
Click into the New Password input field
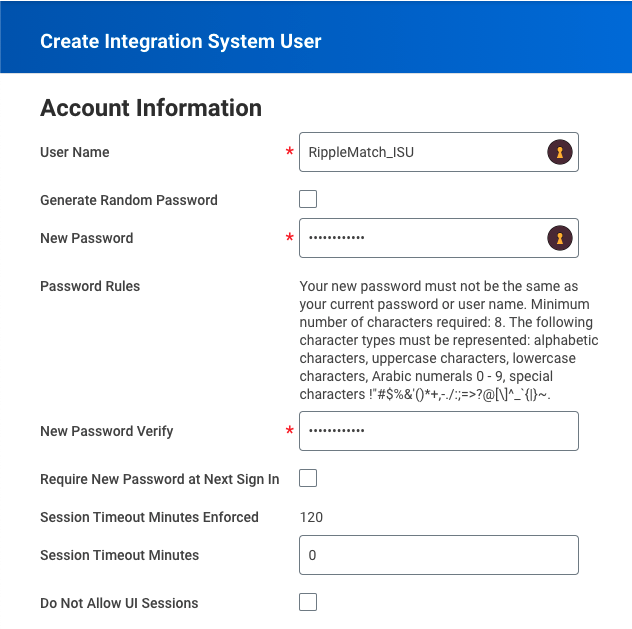pos(420,238)
